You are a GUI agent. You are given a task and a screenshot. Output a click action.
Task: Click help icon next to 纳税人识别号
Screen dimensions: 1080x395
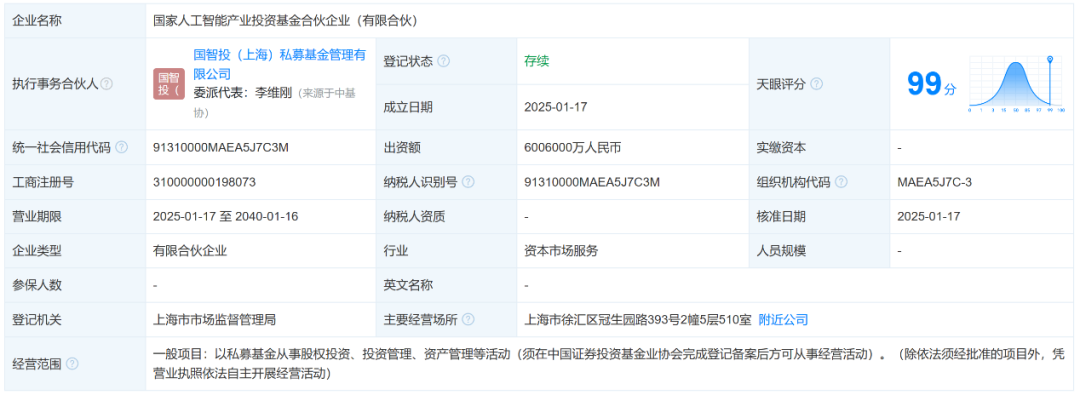(x=468, y=182)
